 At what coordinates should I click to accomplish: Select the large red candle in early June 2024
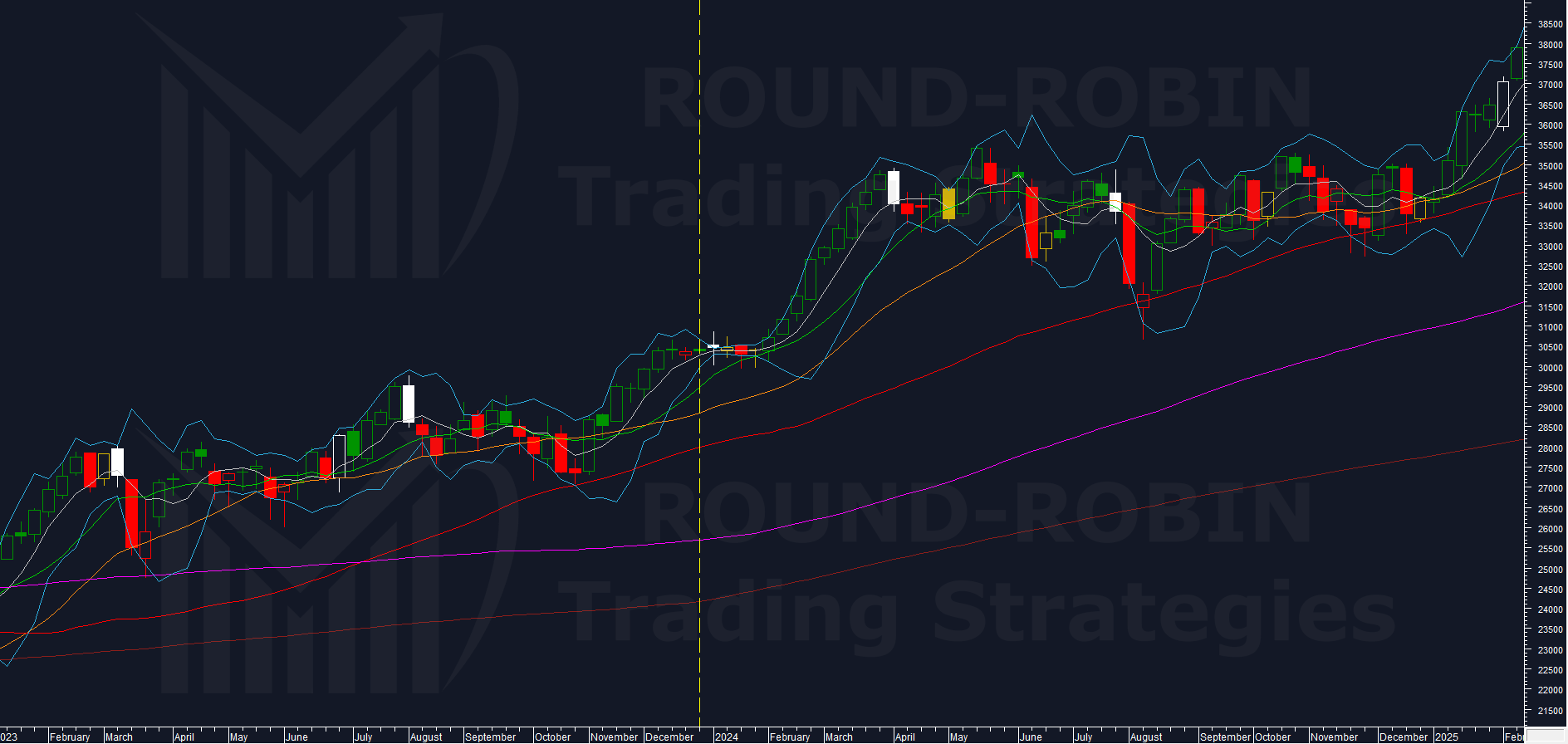tap(1031, 223)
